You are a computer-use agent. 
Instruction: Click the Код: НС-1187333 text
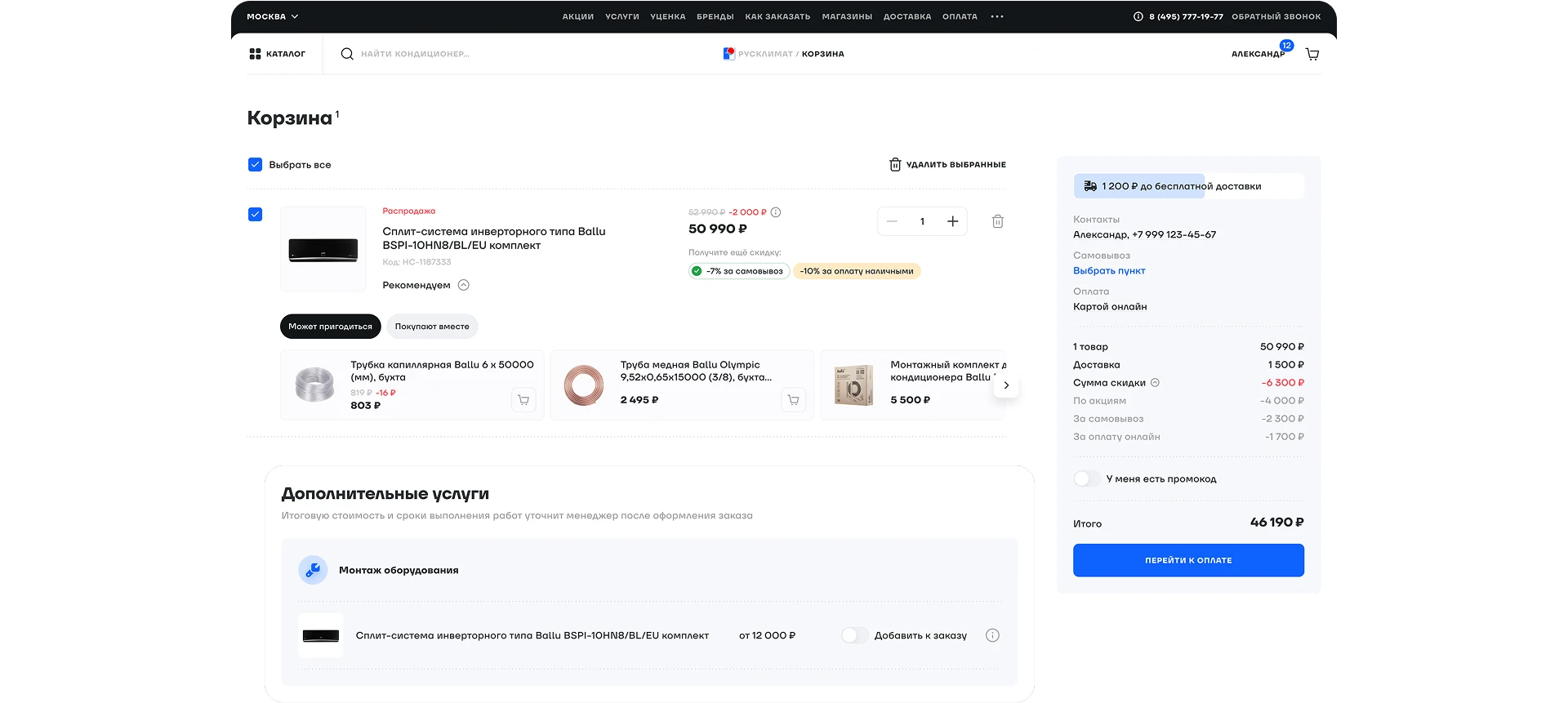(x=416, y=262)
